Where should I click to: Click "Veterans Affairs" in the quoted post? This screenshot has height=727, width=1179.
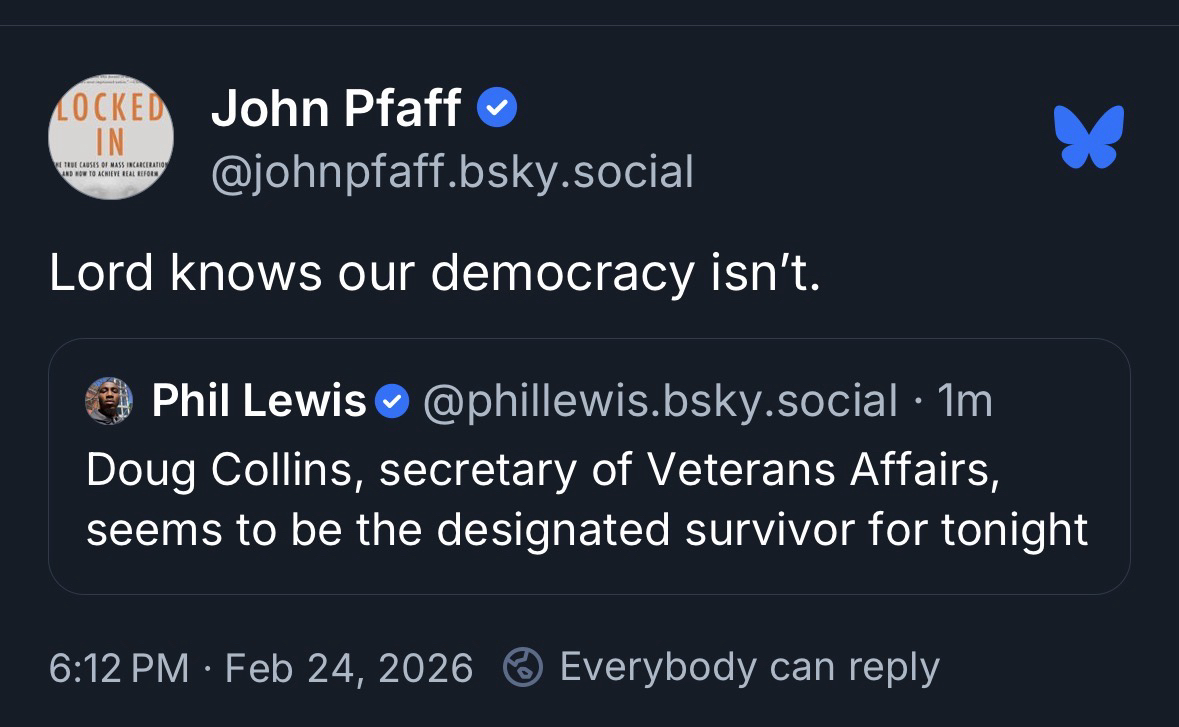pos(823,469)
